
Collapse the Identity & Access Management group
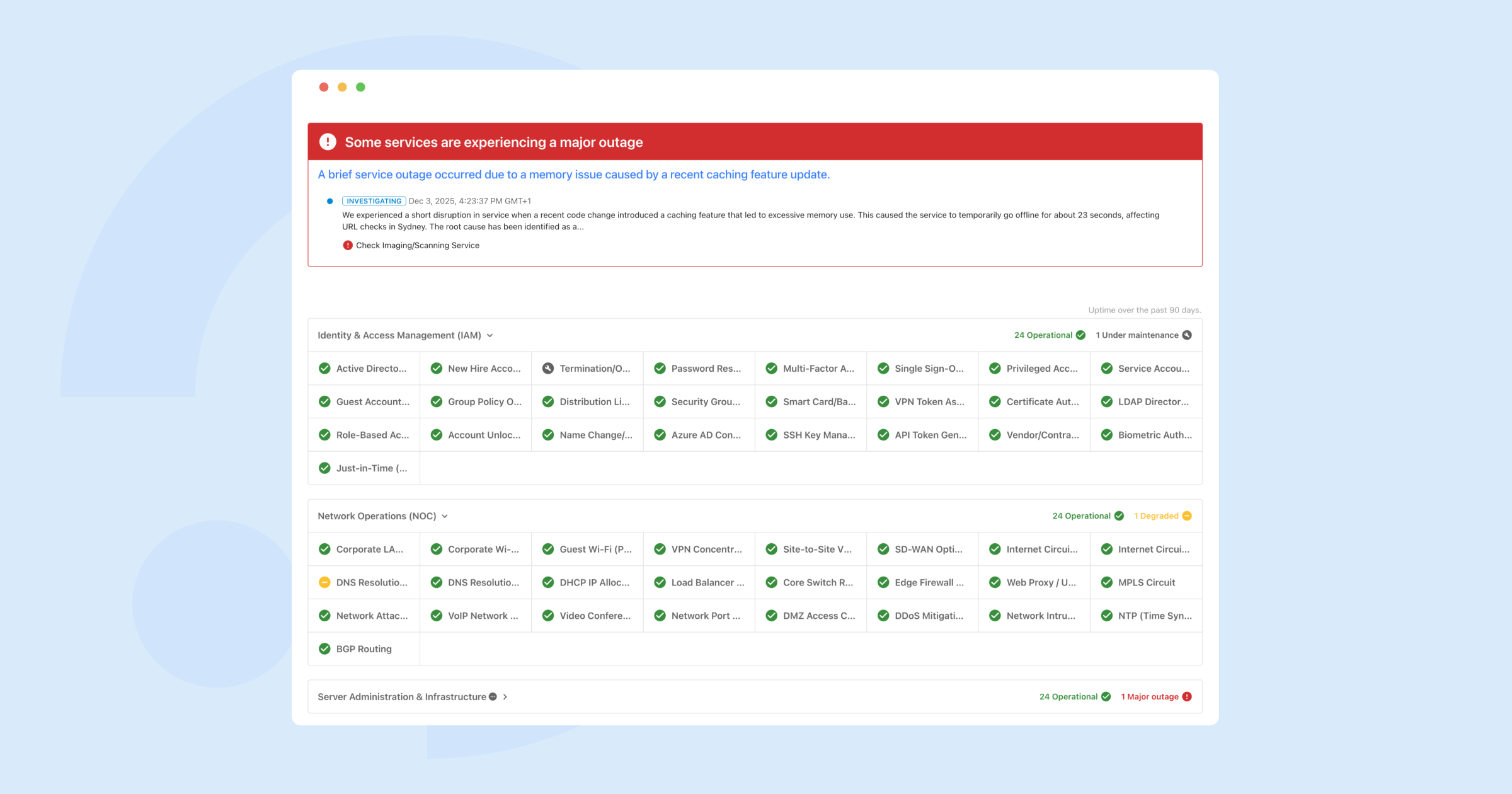coord(490,336)
